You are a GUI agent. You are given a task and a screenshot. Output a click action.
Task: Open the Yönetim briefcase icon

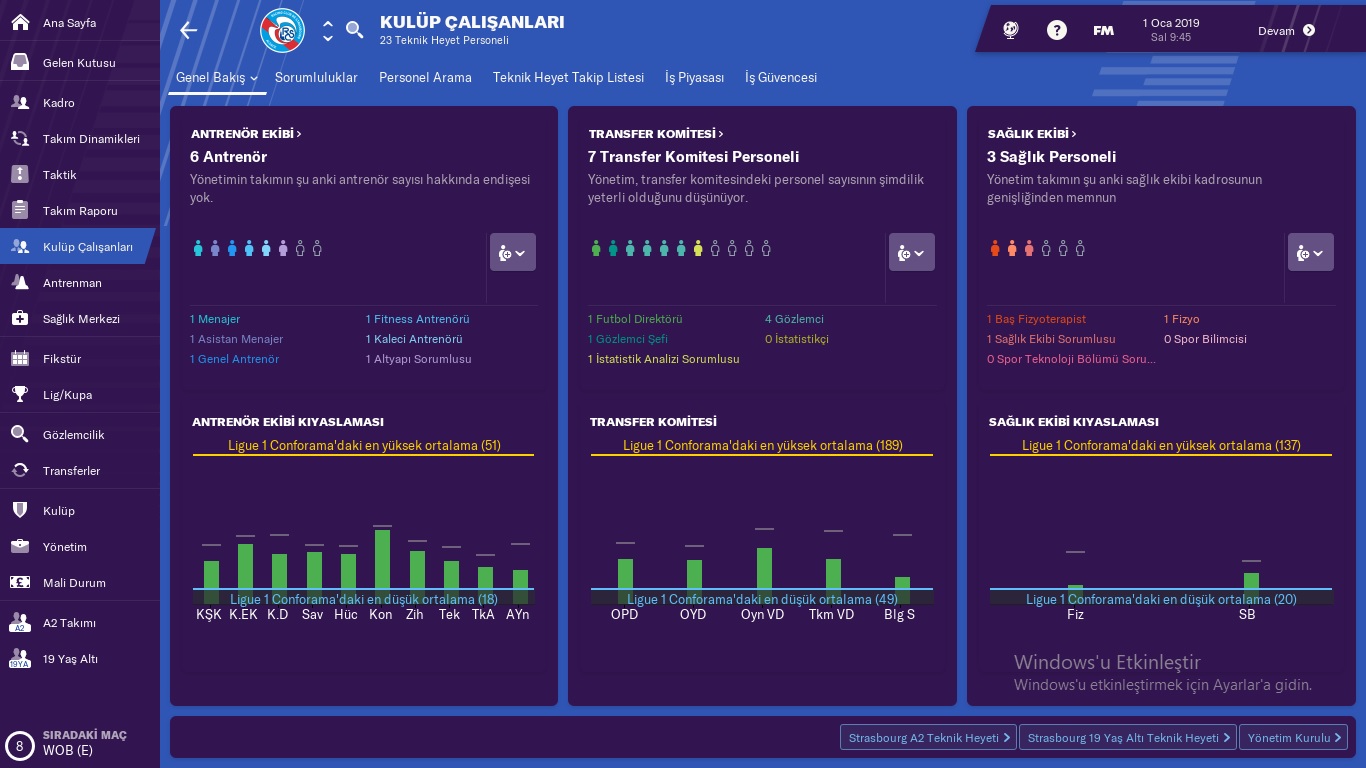[x=19, y=546]
